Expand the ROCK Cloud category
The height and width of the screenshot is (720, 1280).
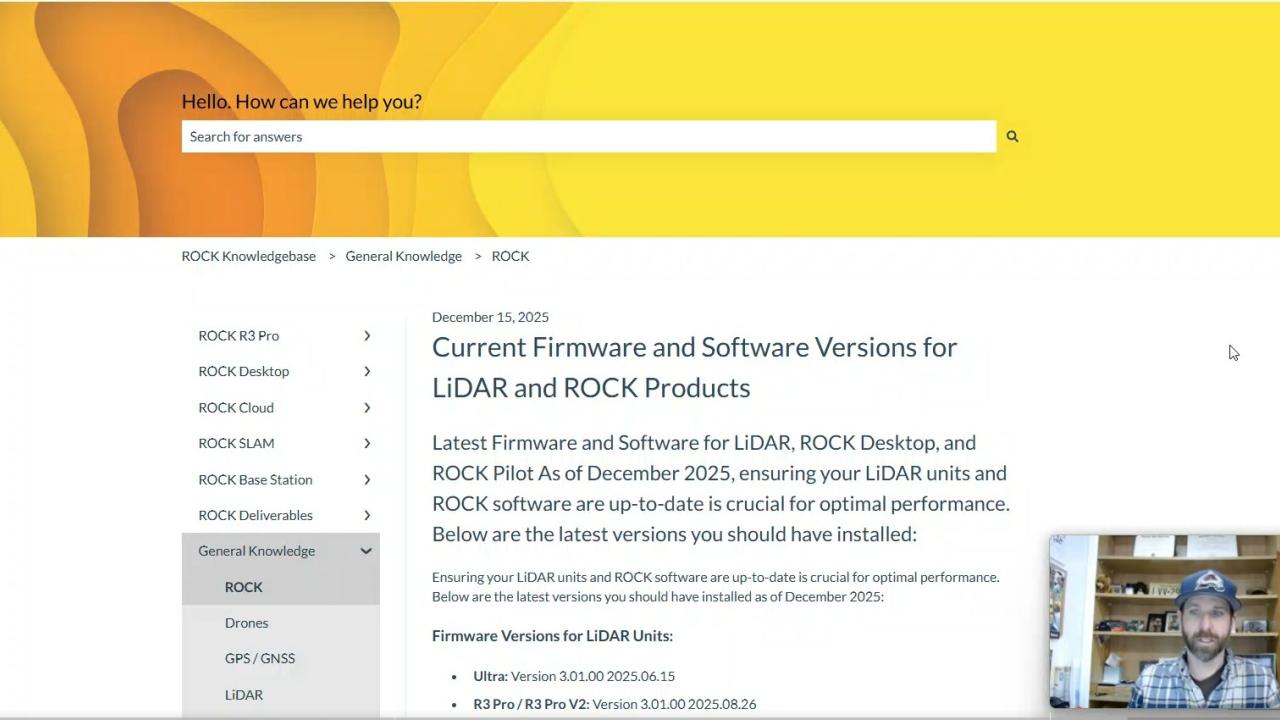coord(367,407)
